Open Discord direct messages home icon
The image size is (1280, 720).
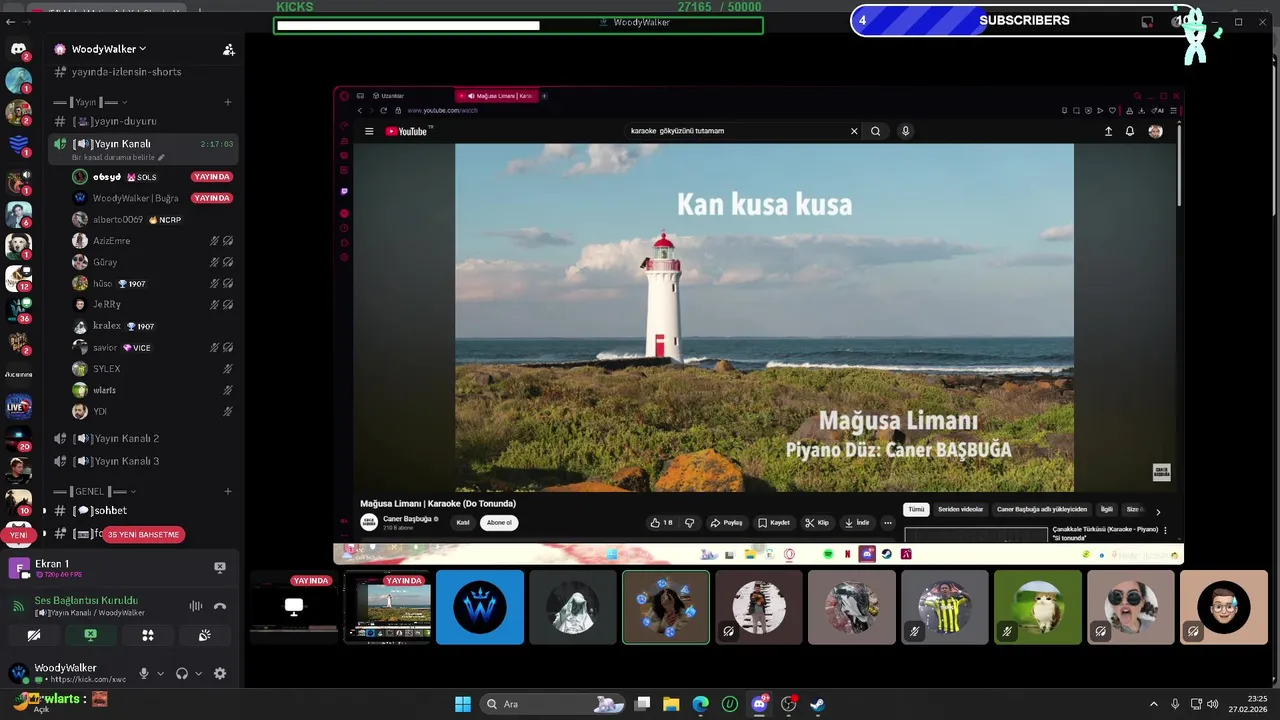(18, 48)
